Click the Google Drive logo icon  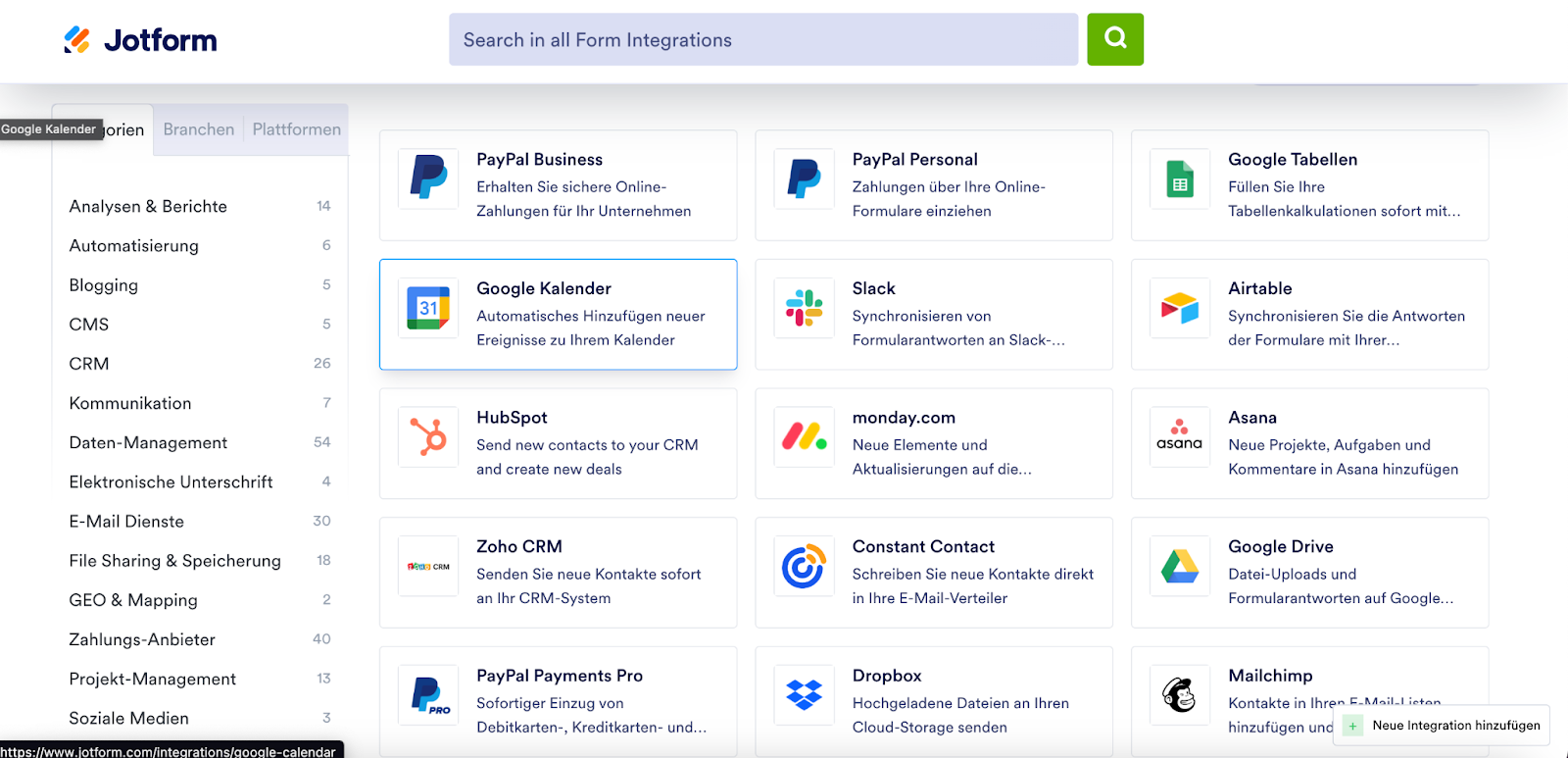click(x=1180, y=566)
